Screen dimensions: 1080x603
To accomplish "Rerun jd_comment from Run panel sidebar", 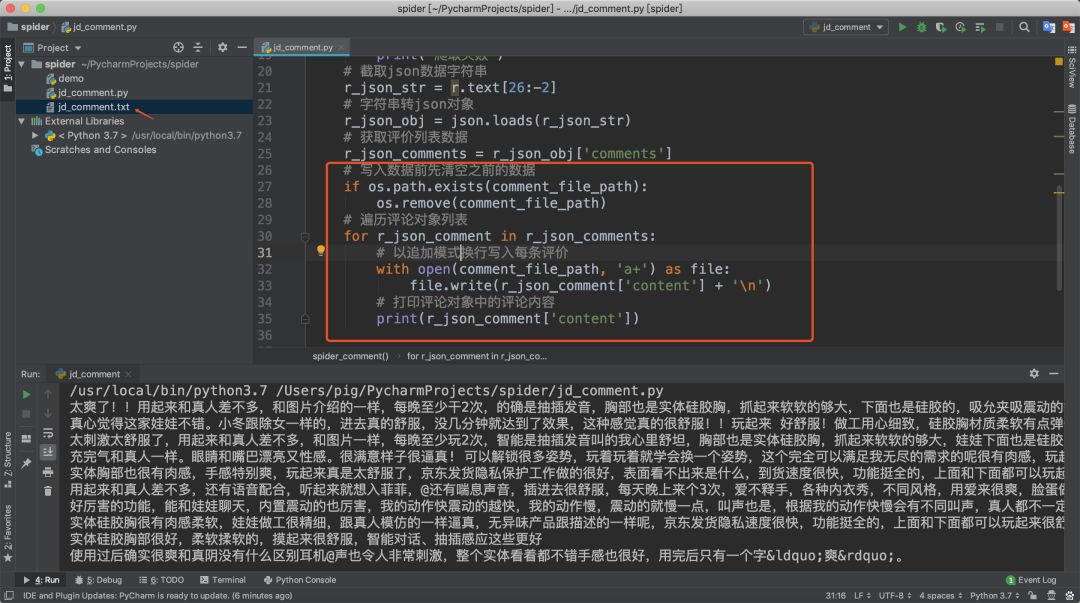I will pyautogui.click(x=27, y=394).
